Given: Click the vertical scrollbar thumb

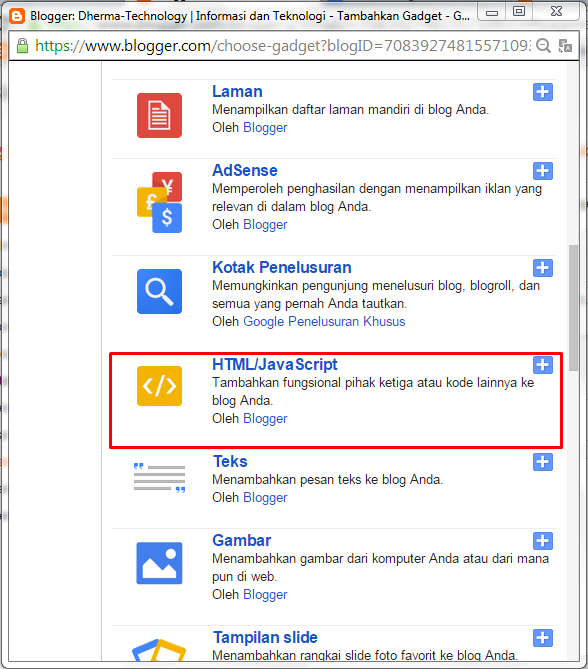Looking at the screenshot, I should 573,307.
